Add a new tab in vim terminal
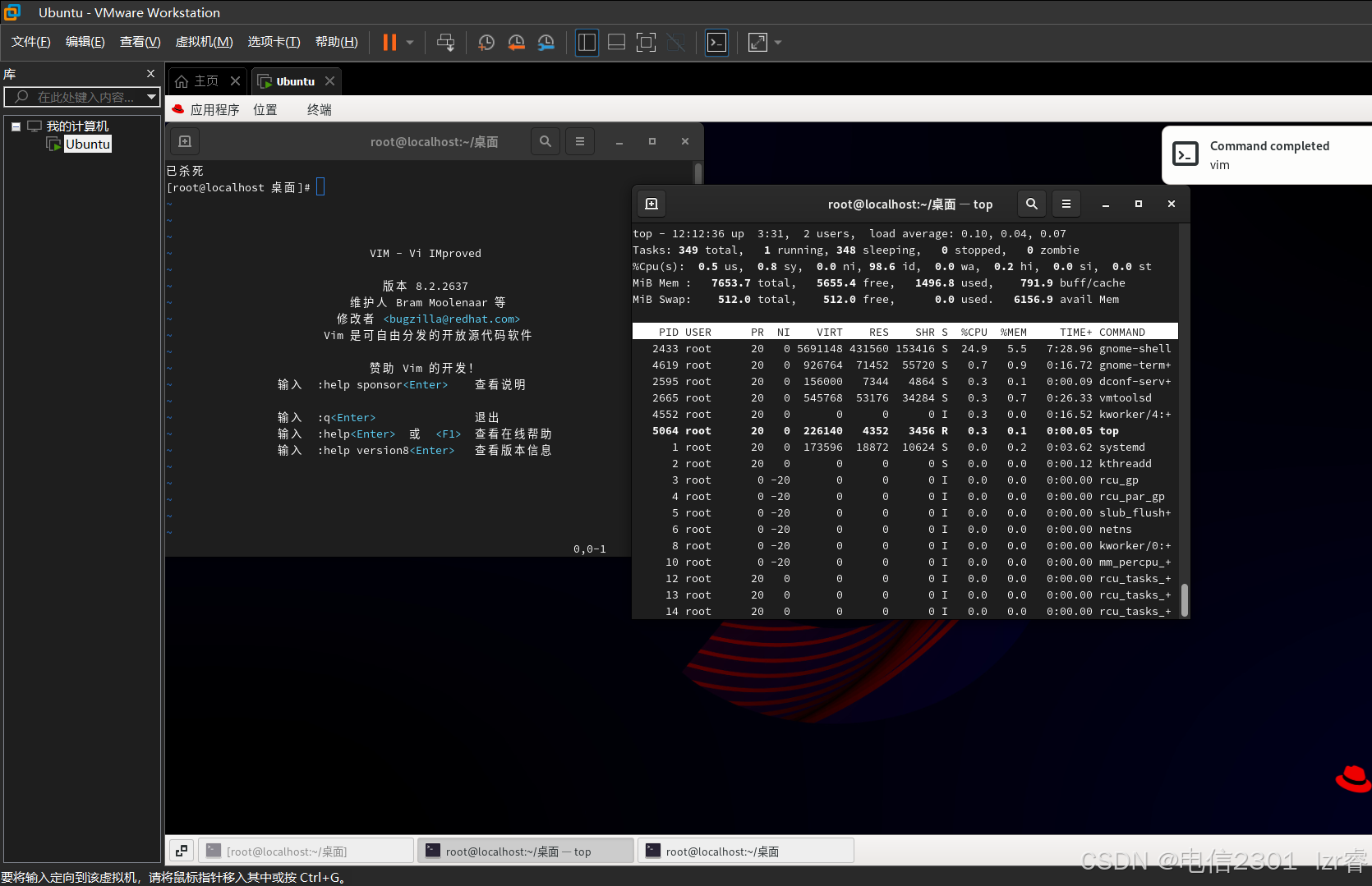 185,141
